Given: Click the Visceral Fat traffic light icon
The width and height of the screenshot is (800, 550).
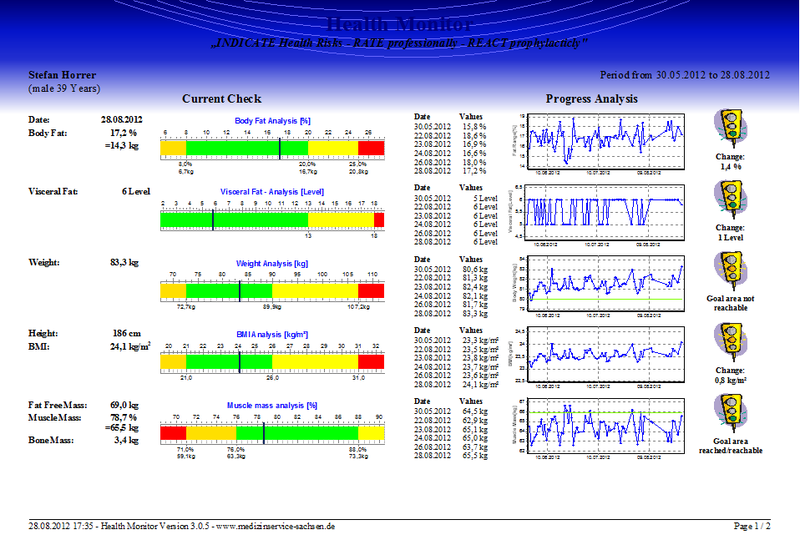Looking at the screenshot, I should (x=731, y=200).
